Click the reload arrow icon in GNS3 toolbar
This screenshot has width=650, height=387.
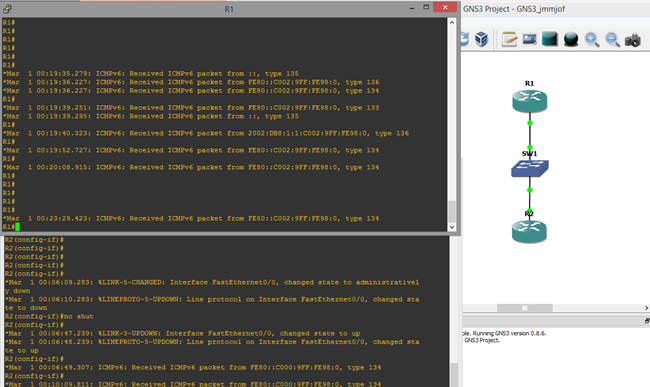[x=465, y=39]
